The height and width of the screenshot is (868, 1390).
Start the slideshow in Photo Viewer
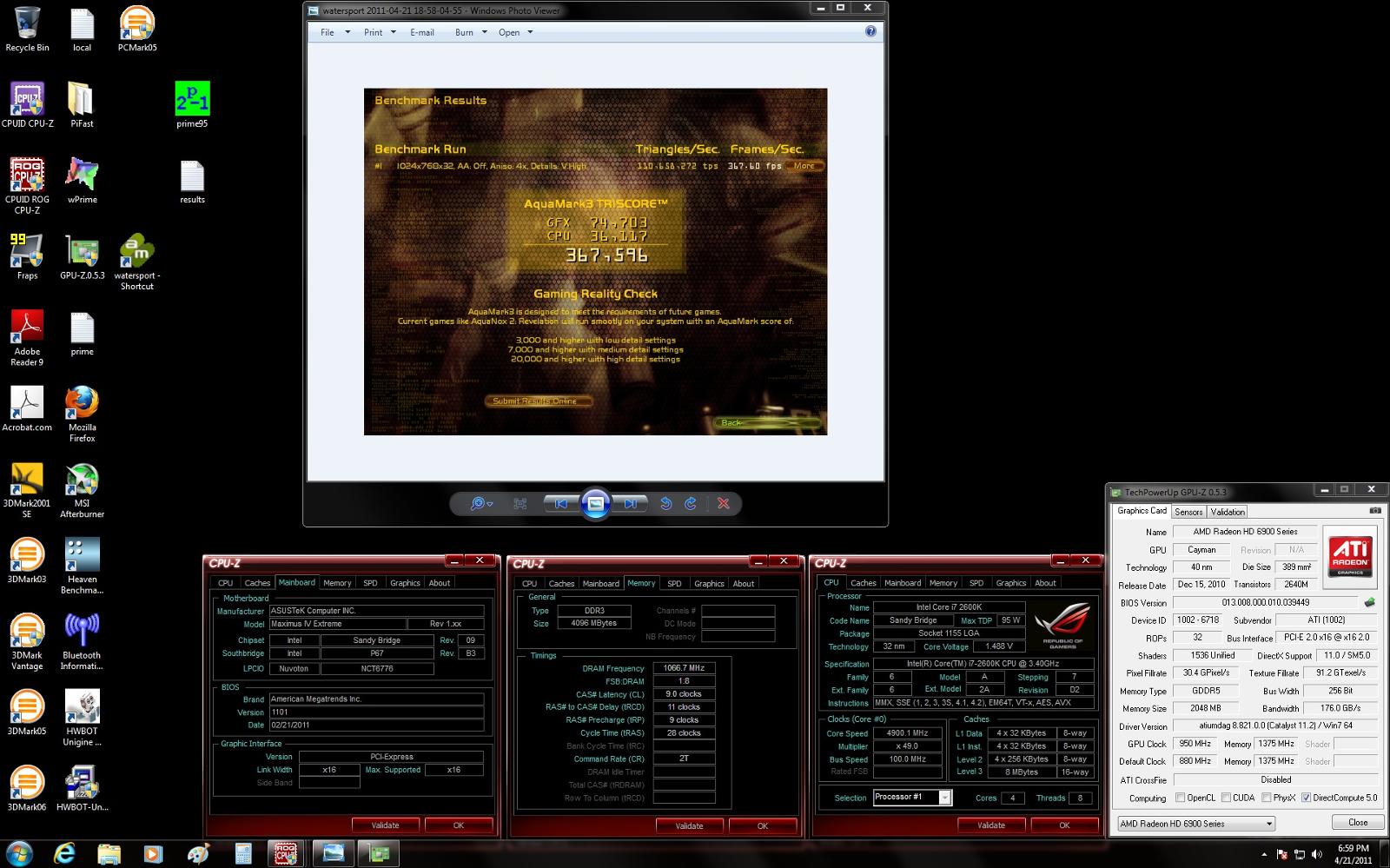595,503
